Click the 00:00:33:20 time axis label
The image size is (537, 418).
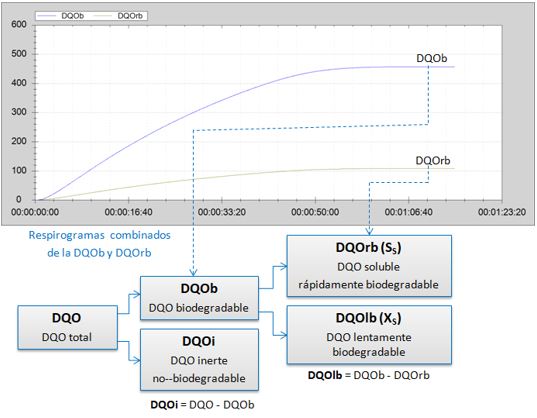(x=222, y=212)
